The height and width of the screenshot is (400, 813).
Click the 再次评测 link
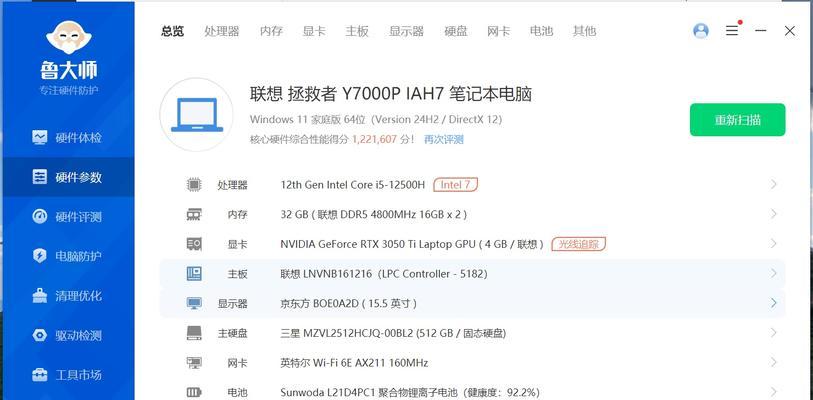pos(444,140)
